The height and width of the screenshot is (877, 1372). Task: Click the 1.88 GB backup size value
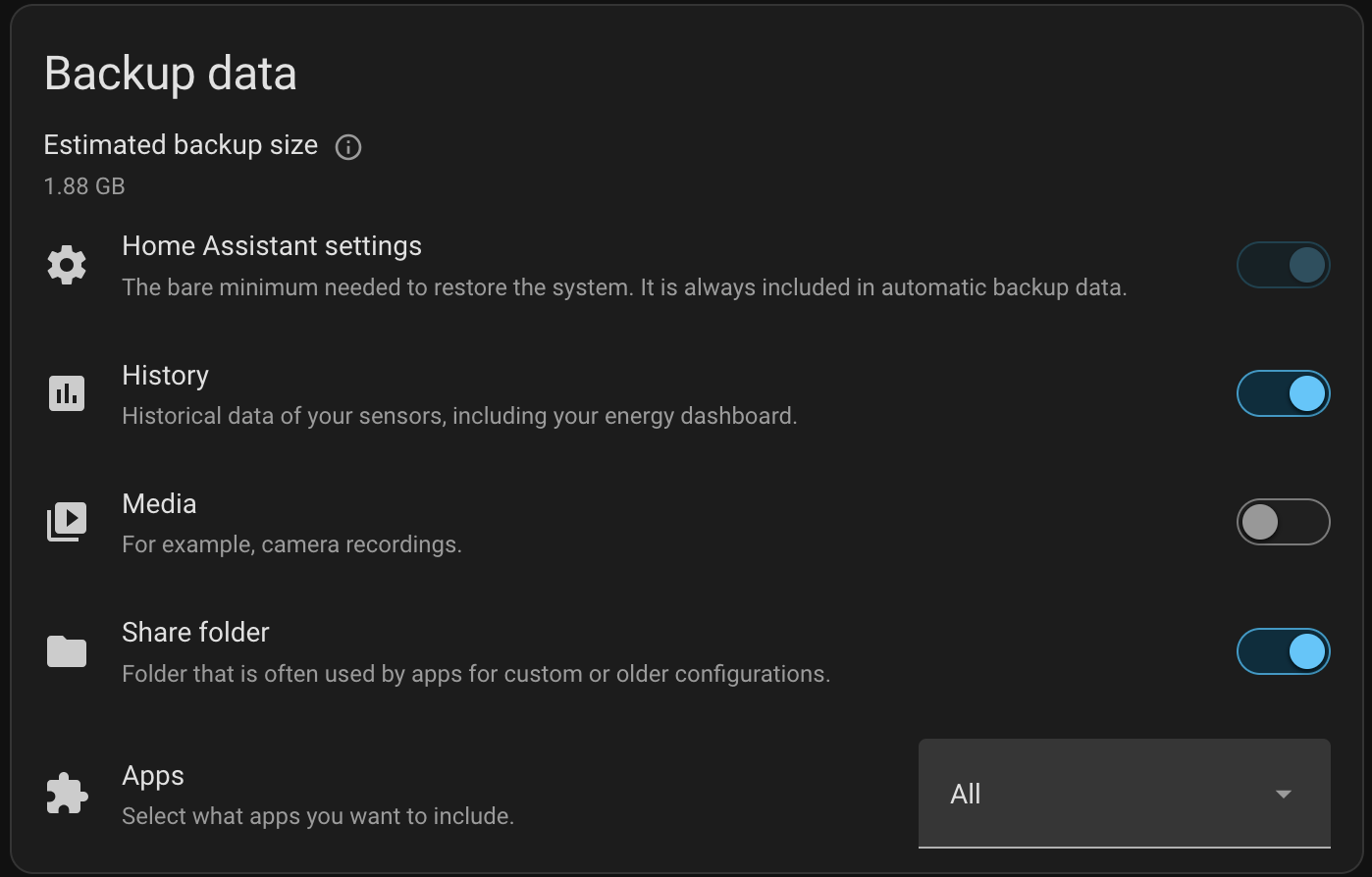(84, 186)
